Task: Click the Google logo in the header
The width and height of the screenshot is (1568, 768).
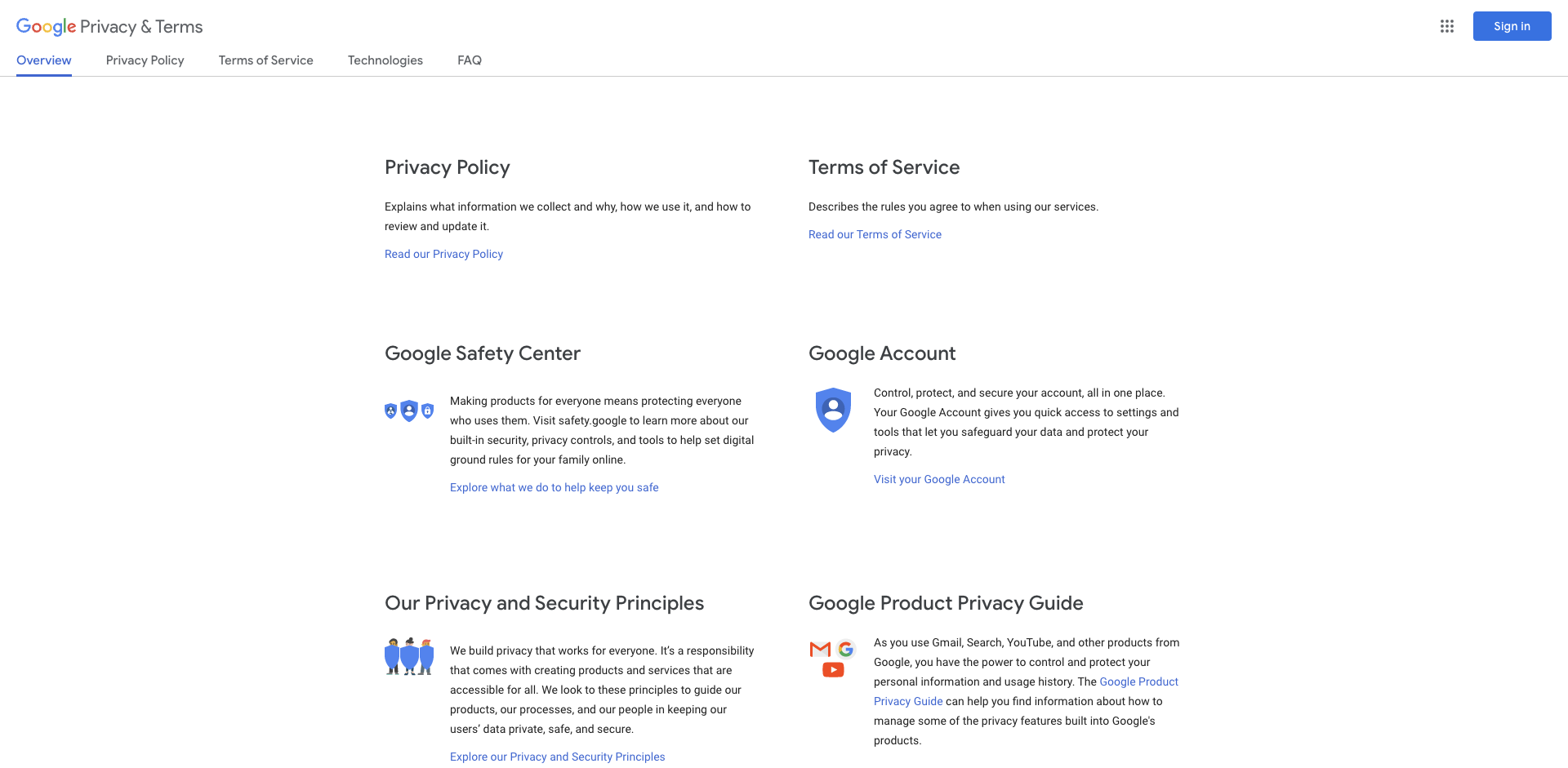Action: [x=47, y=26]
